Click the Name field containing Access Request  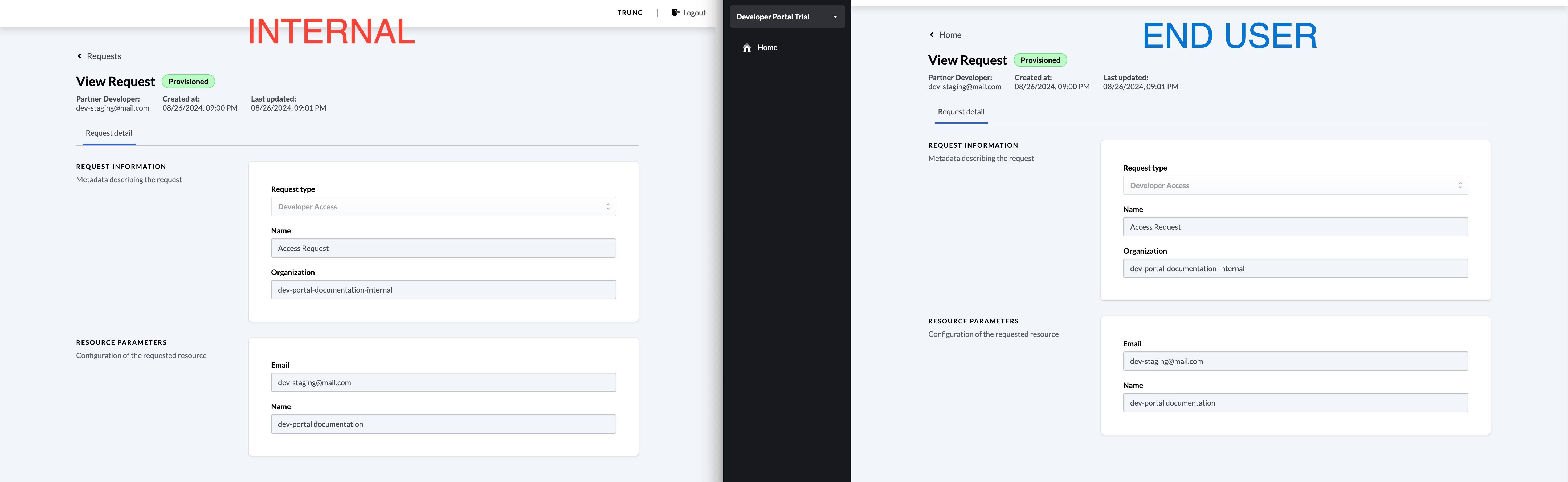point(443,248)
